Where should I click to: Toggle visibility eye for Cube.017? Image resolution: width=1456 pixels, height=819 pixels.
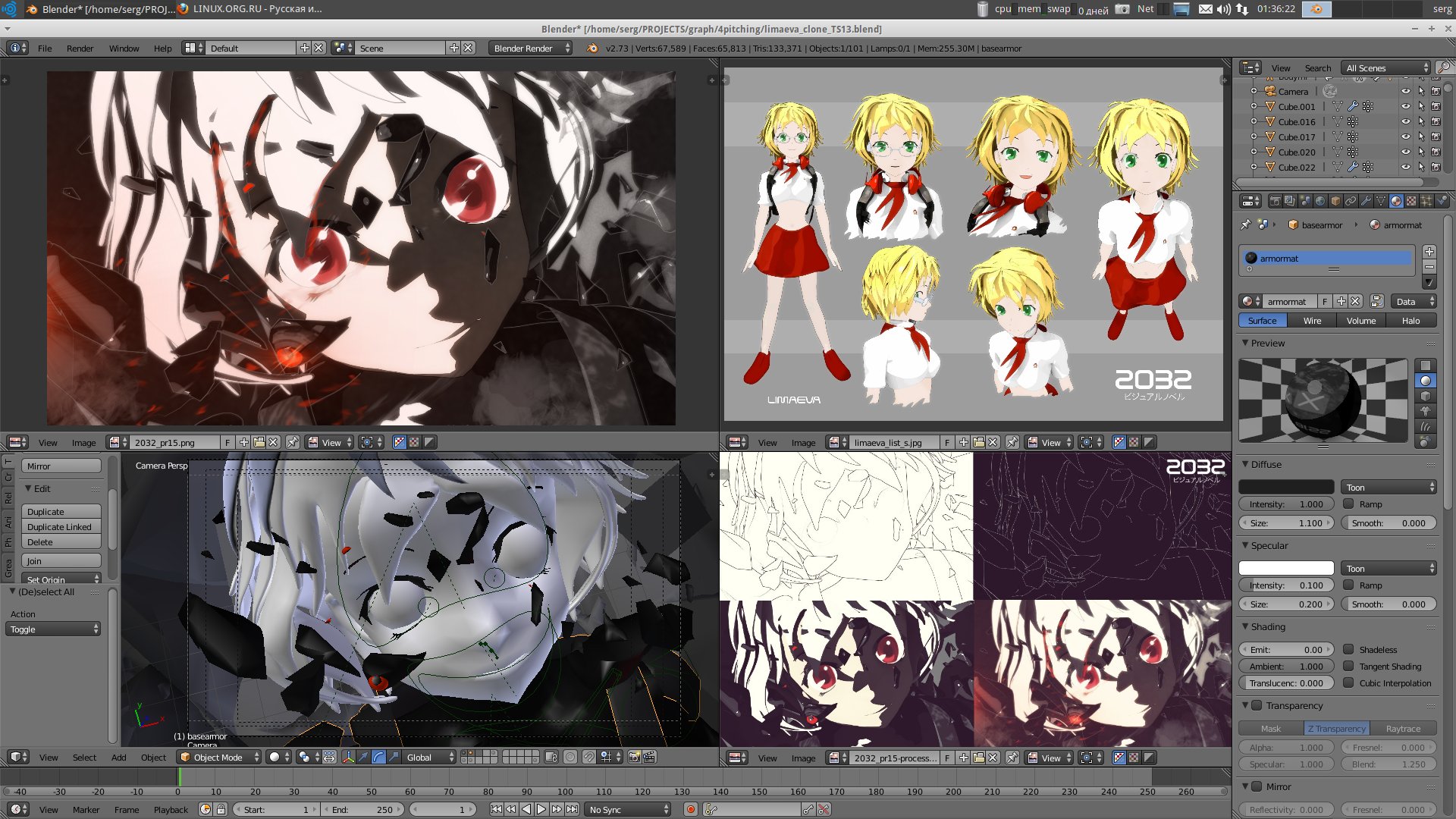(1405, 137)
